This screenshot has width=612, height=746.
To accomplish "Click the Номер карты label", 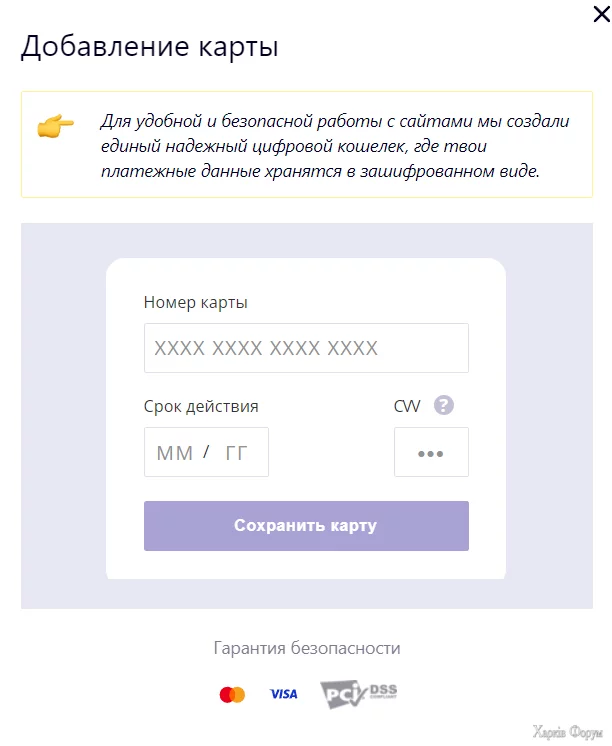I will coord(196,302).
